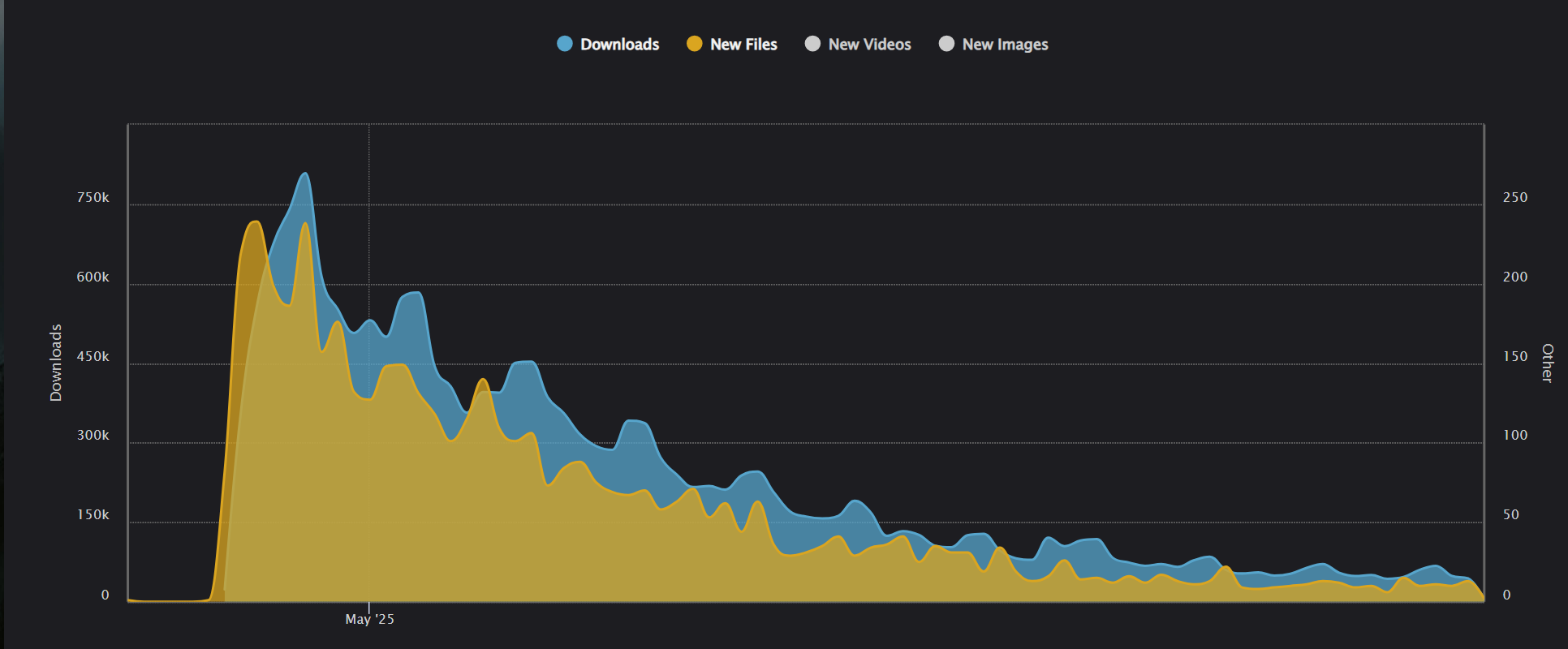Click the vertical Downloads axis title
This screenshot has height=649, width=1568.
pyautogui.click(x=55, y=363)
